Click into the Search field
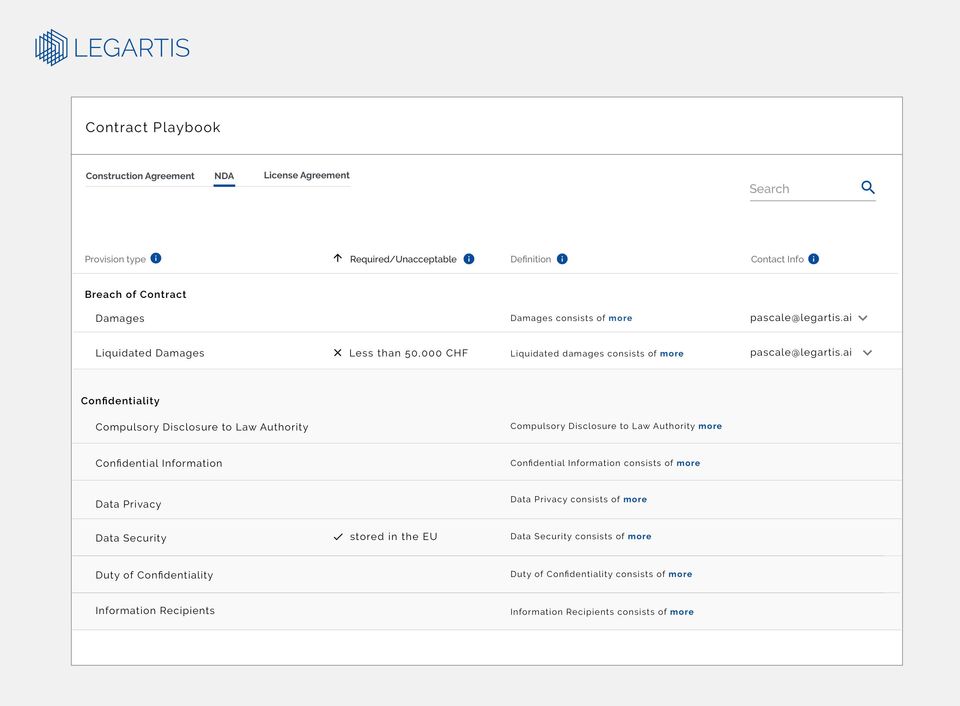Image resolution: width=960 pixels, height=706 pixels. click(800, 188)
